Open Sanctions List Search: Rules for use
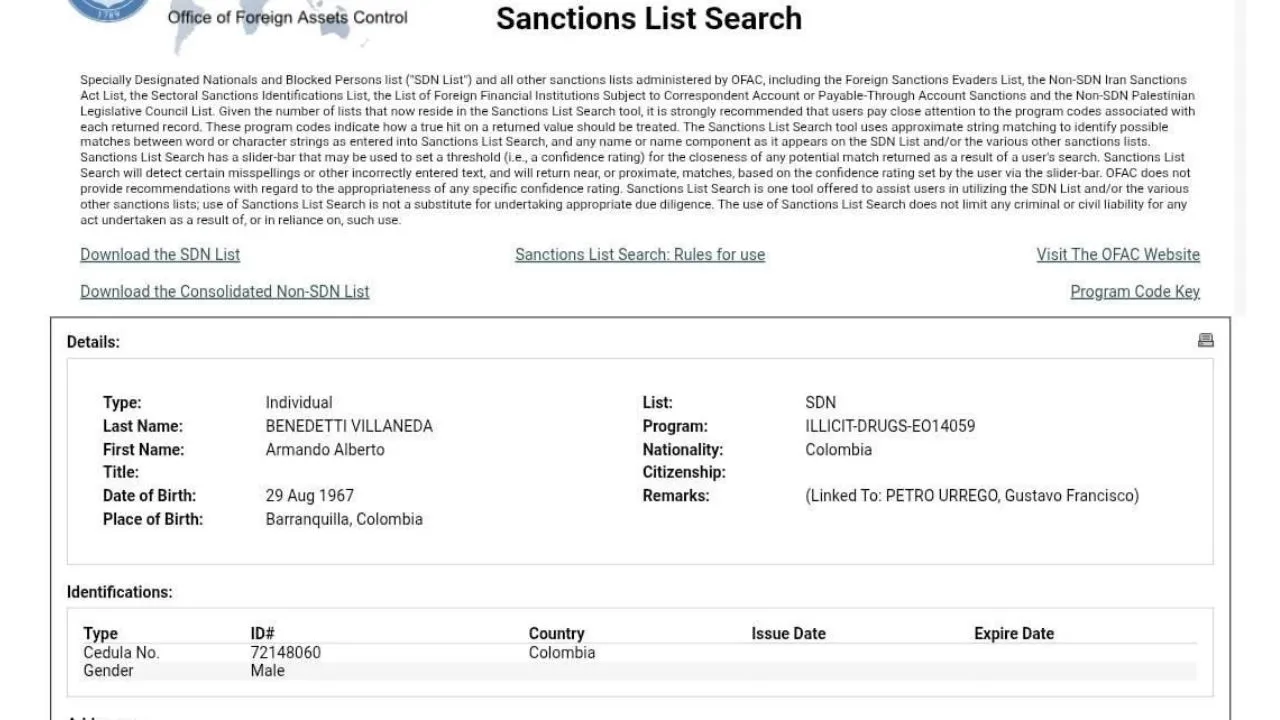 (640, 255)
